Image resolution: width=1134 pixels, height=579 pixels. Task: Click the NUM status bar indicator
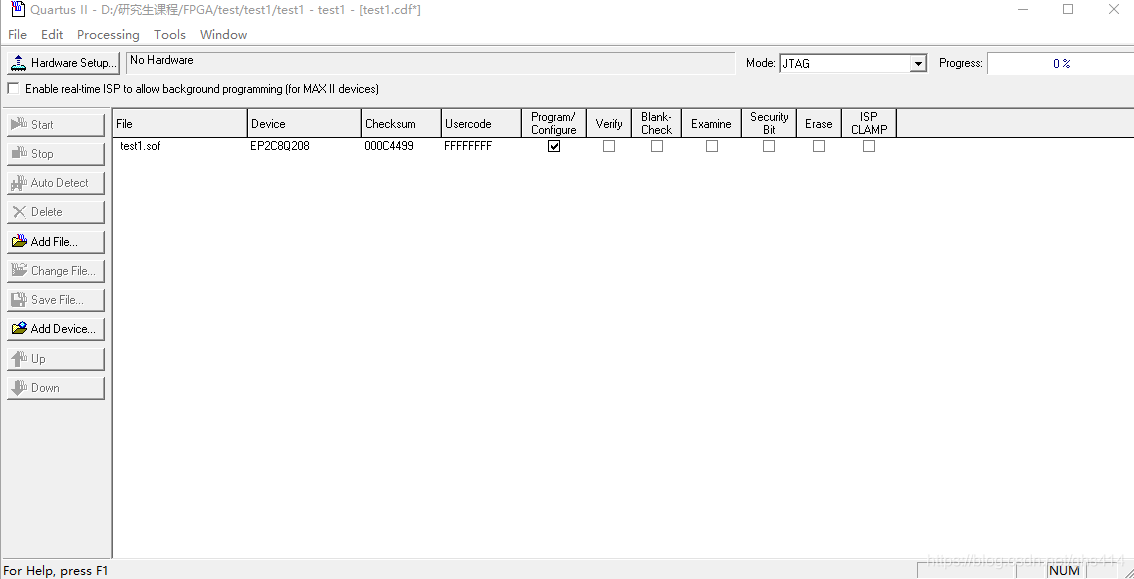[x=1064, y=570]
